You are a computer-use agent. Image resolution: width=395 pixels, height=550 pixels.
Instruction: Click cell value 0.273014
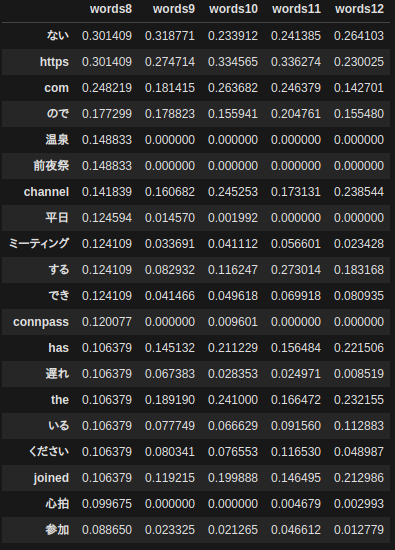pyautogui.click(x=296, y=270)
